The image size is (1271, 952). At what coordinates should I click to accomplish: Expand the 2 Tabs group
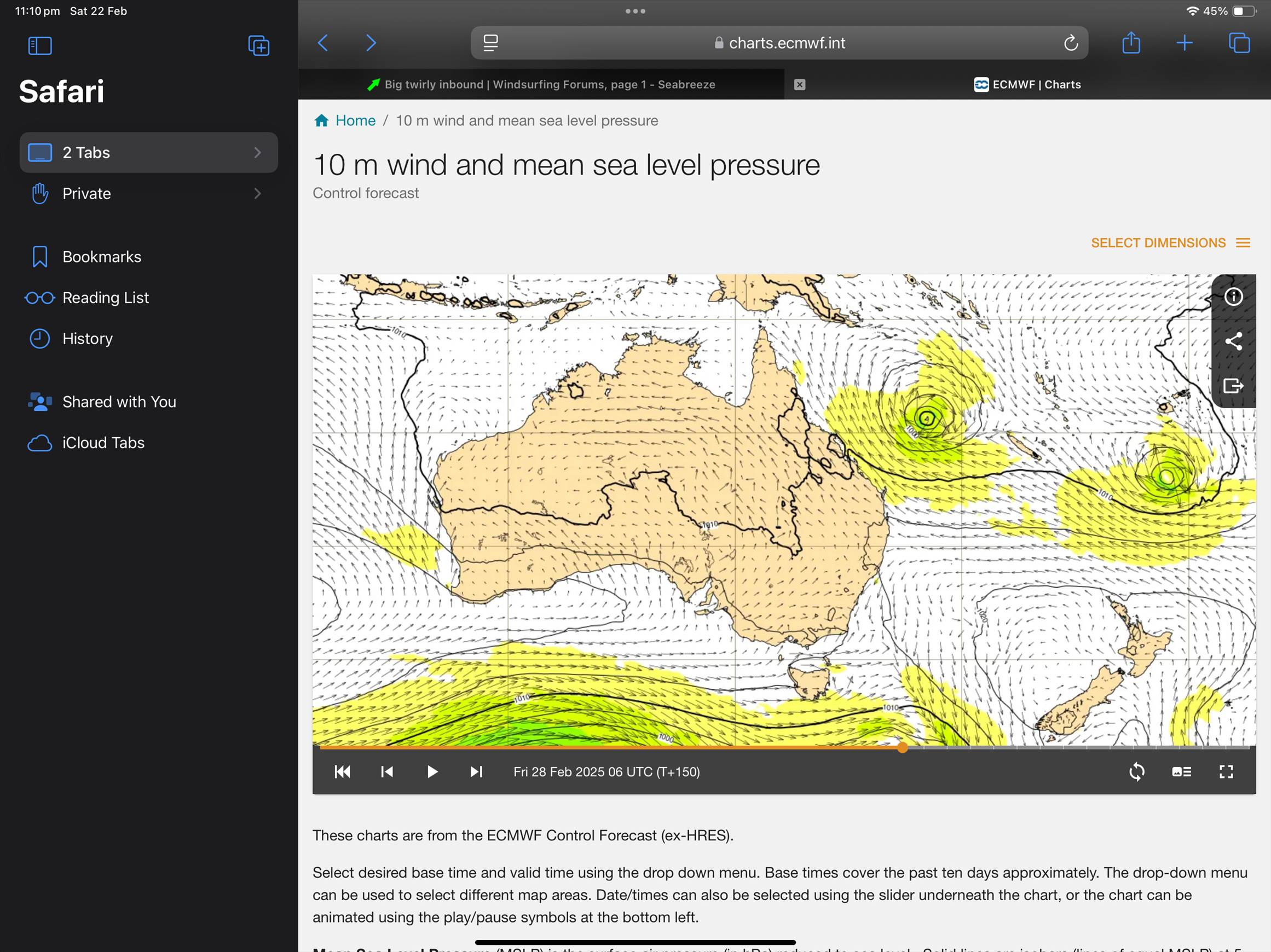point(148,153)
